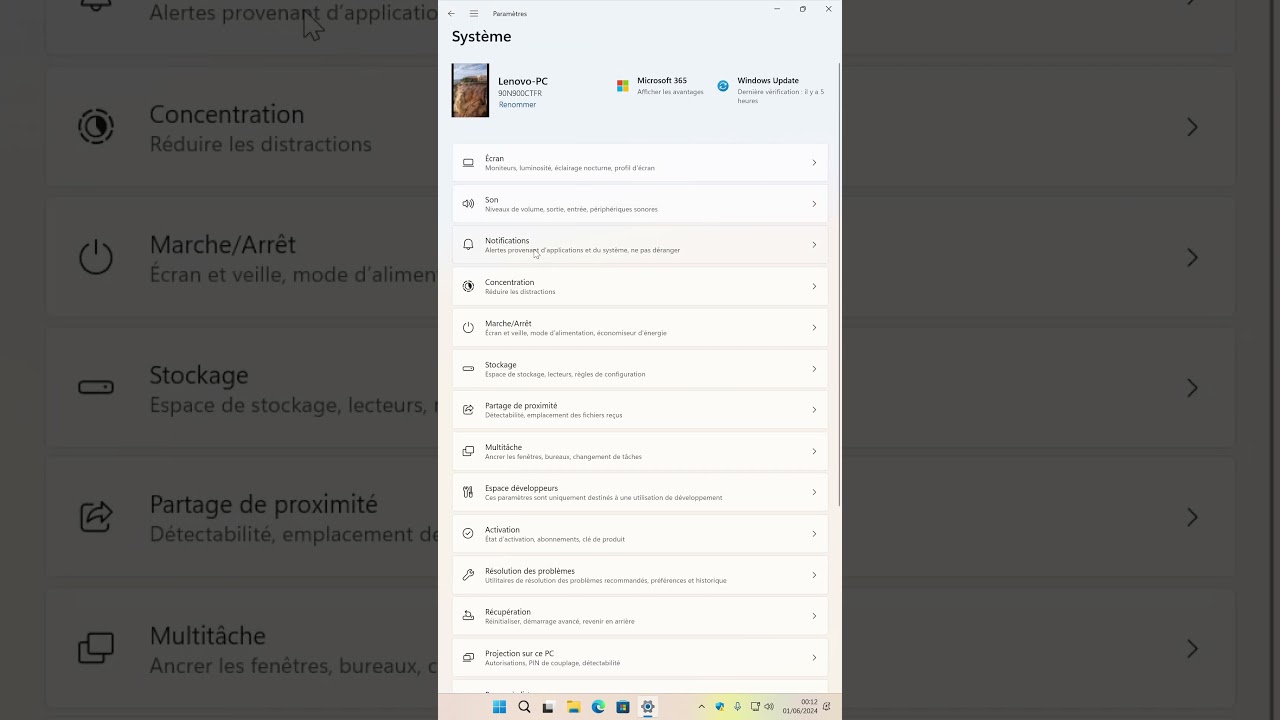
Task: Click the Projection sur ce PC icon
Action: [468, 657]
